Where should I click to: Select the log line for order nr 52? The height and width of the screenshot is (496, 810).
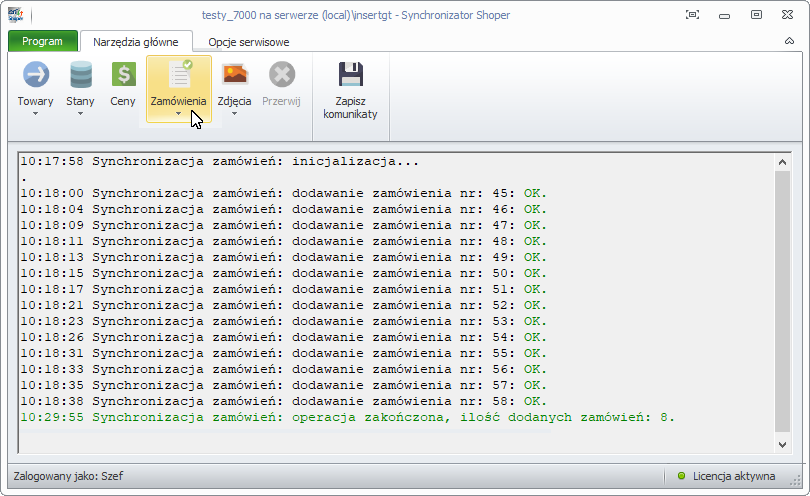coord(283,306)
